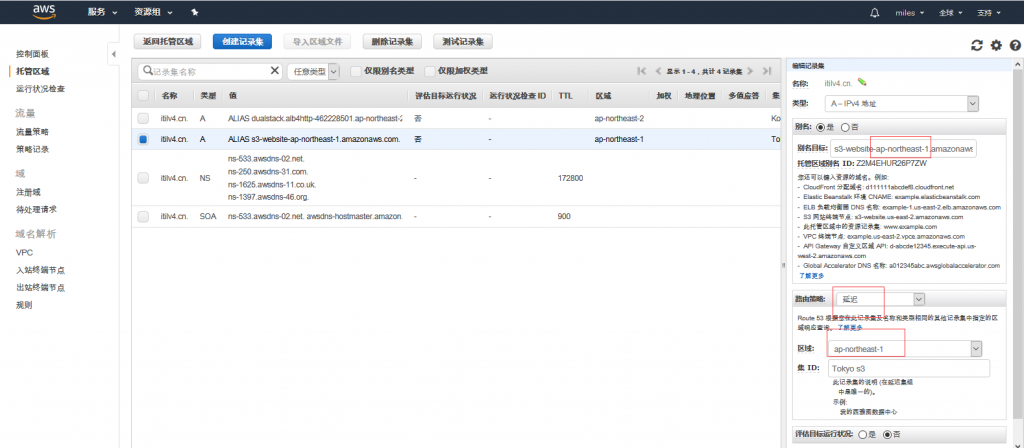Open 托管区域 in the sidebar
The height and width of the screenshot is (448, 1024).
[x=33, y=71]
